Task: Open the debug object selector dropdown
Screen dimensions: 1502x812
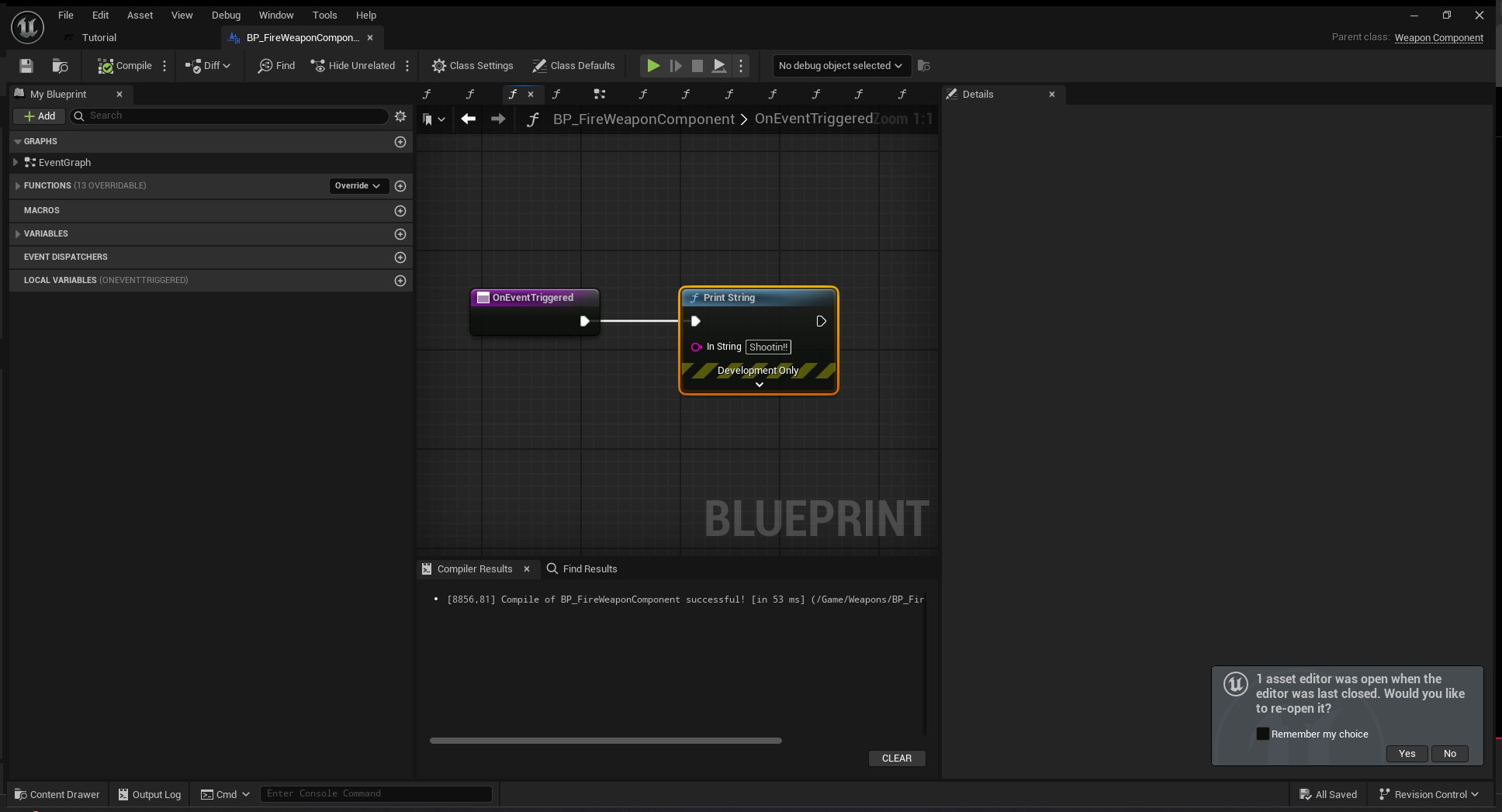Action: coord(841,66)
